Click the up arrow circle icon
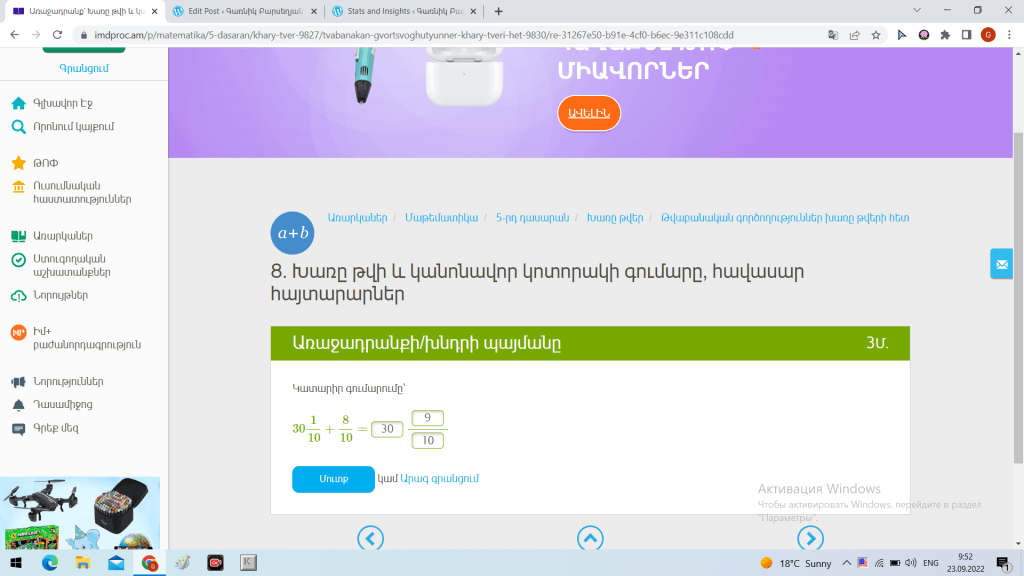 click(x=590, y=539)
